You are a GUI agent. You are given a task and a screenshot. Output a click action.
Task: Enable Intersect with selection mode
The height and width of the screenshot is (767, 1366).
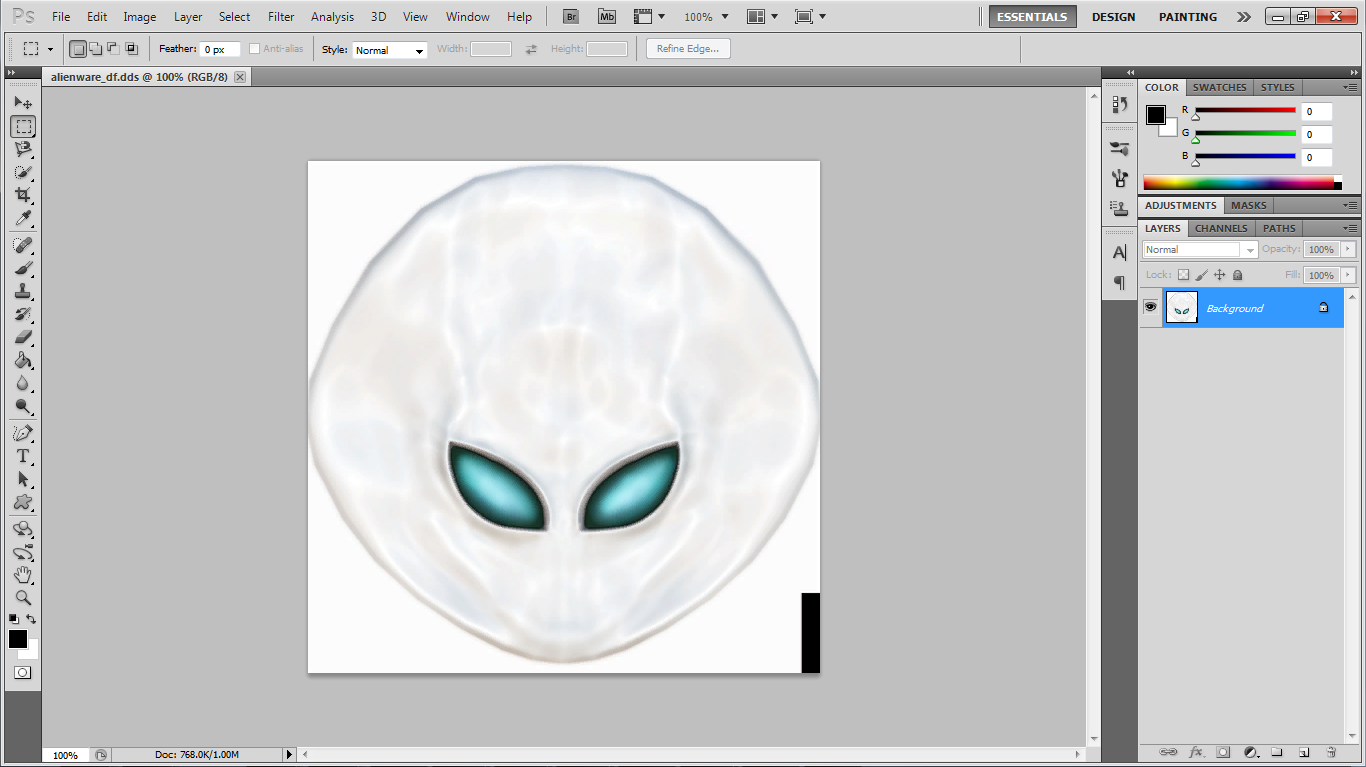131,49
